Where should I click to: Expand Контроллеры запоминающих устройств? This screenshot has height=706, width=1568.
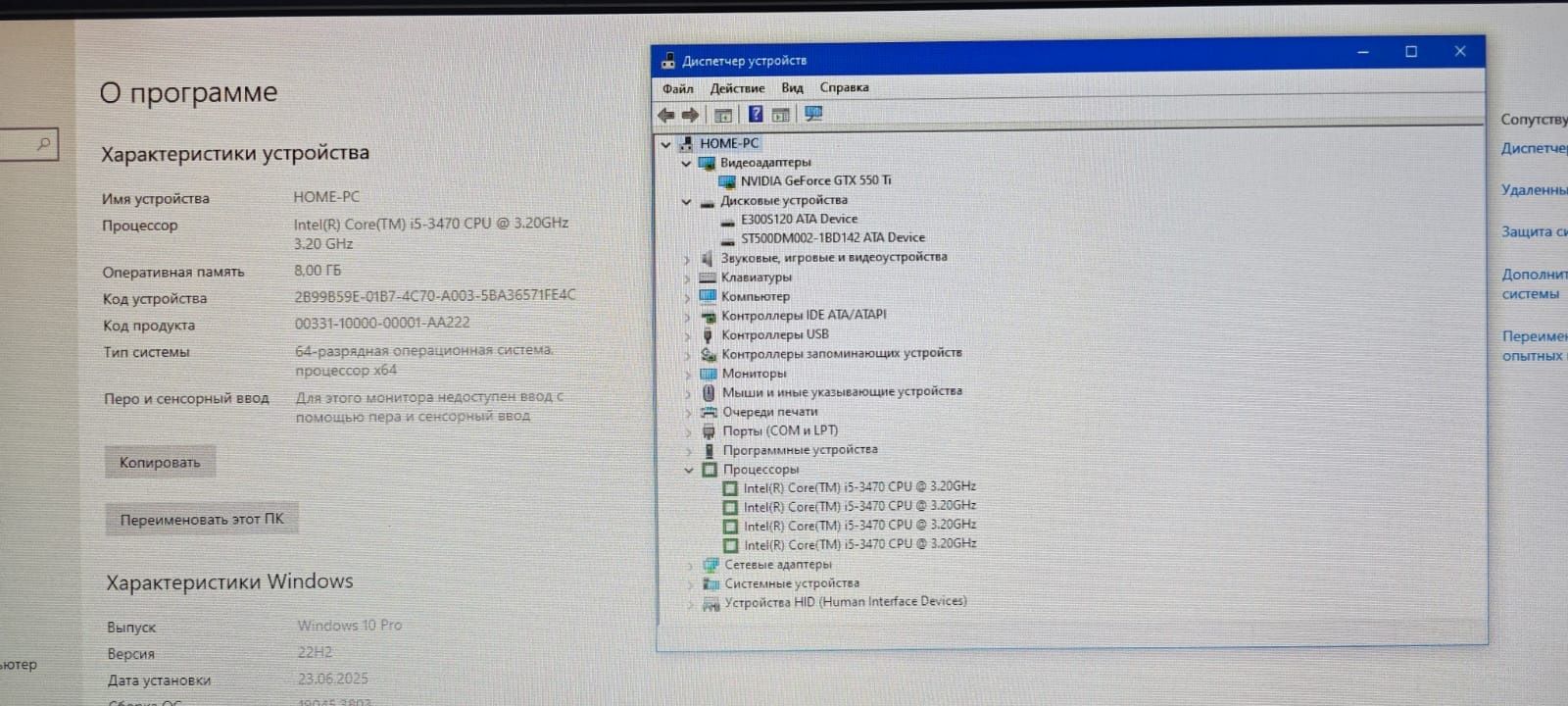point(688,355)
